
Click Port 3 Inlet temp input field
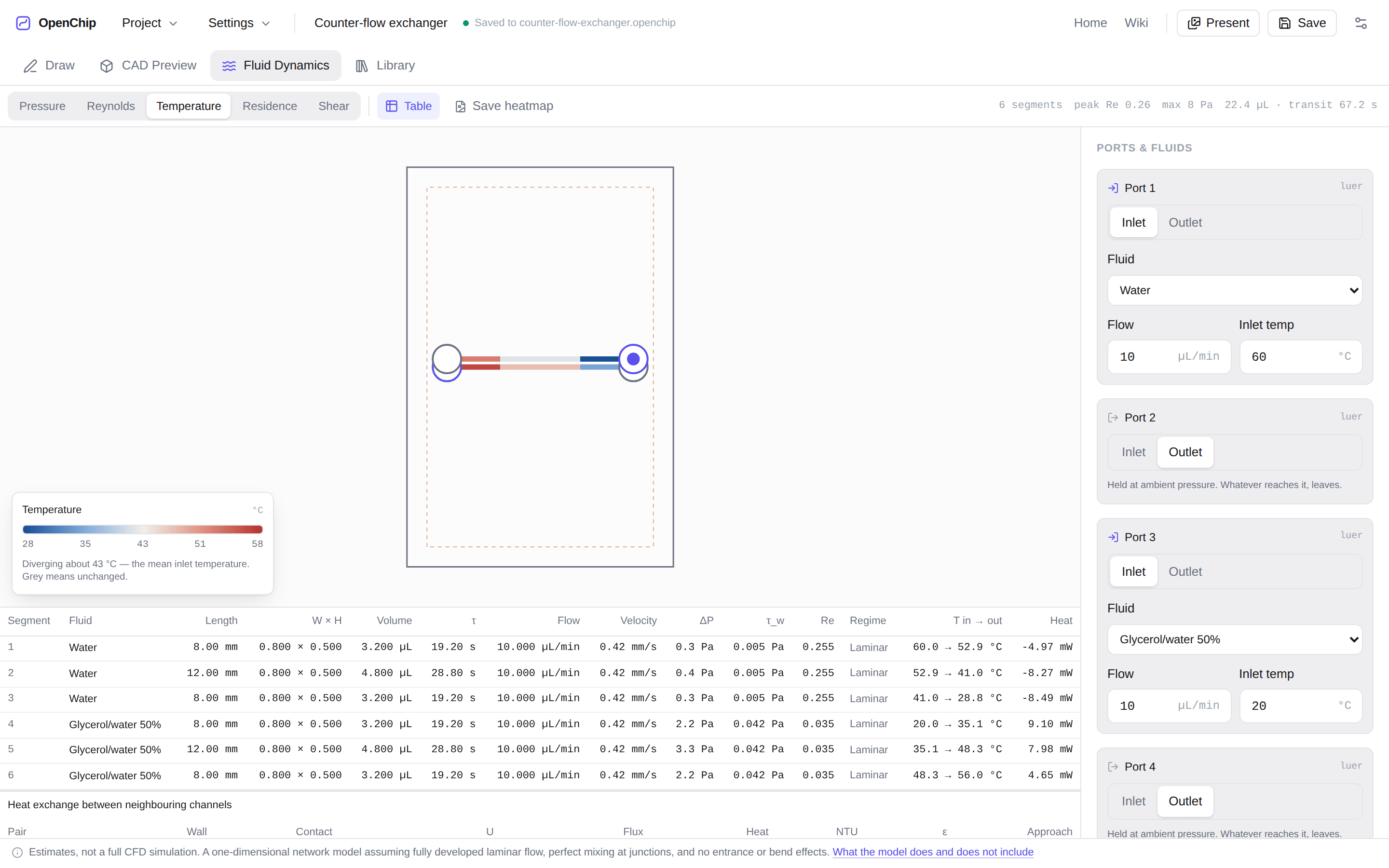(x=1301, y=706)
